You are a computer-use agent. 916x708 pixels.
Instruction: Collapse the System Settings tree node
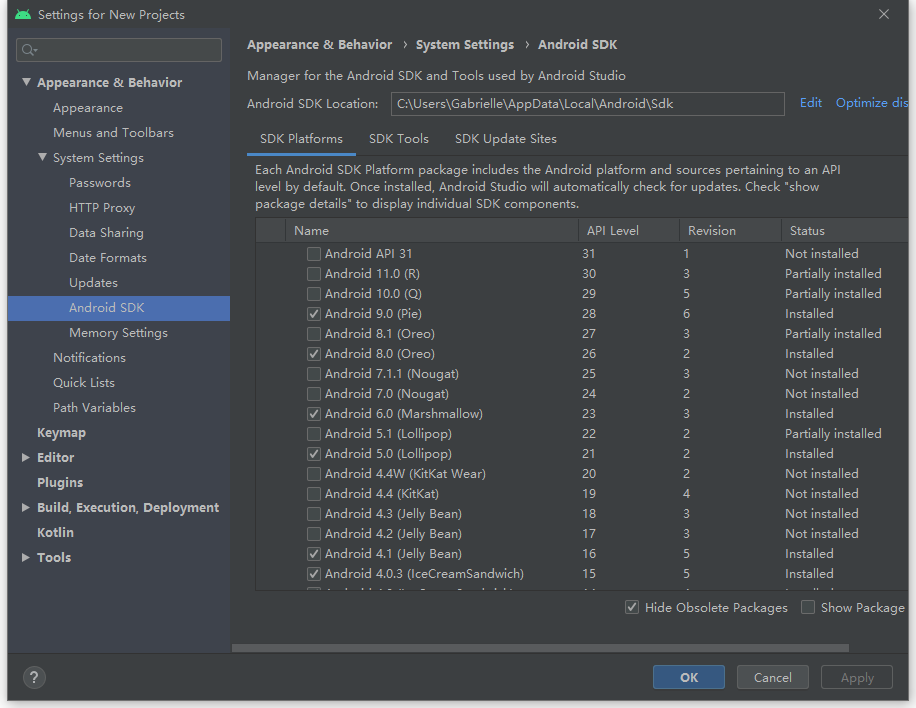(x=43, y=158)
